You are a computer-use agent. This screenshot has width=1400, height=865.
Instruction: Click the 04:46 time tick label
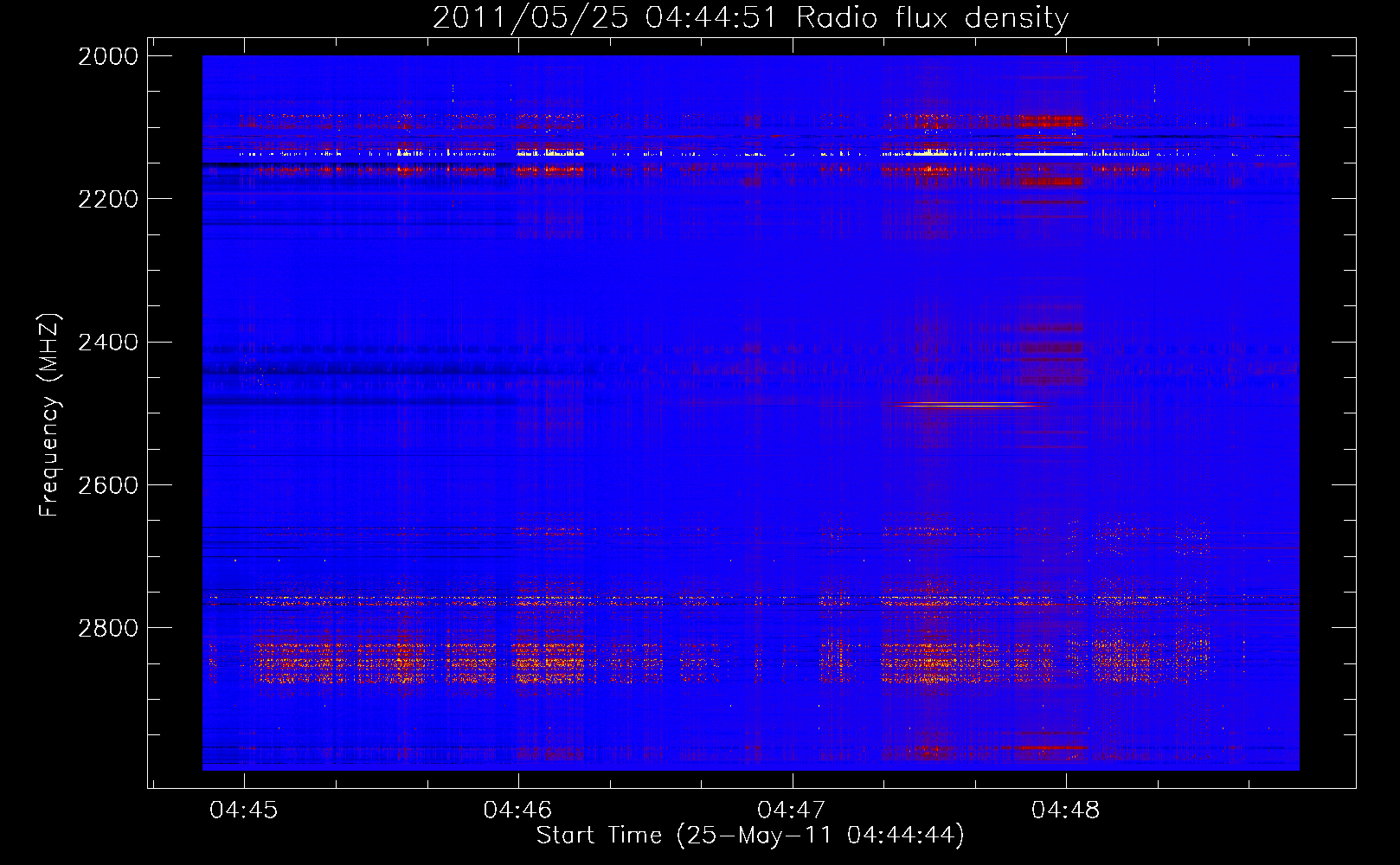[517, 811]
